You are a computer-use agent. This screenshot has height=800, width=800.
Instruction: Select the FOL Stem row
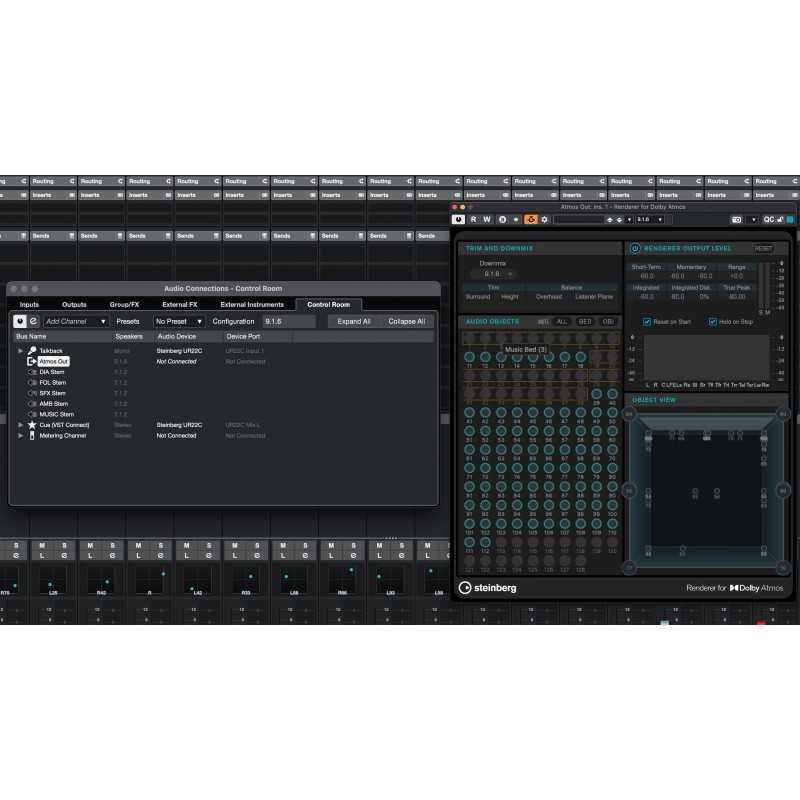[x=53, y=383]
